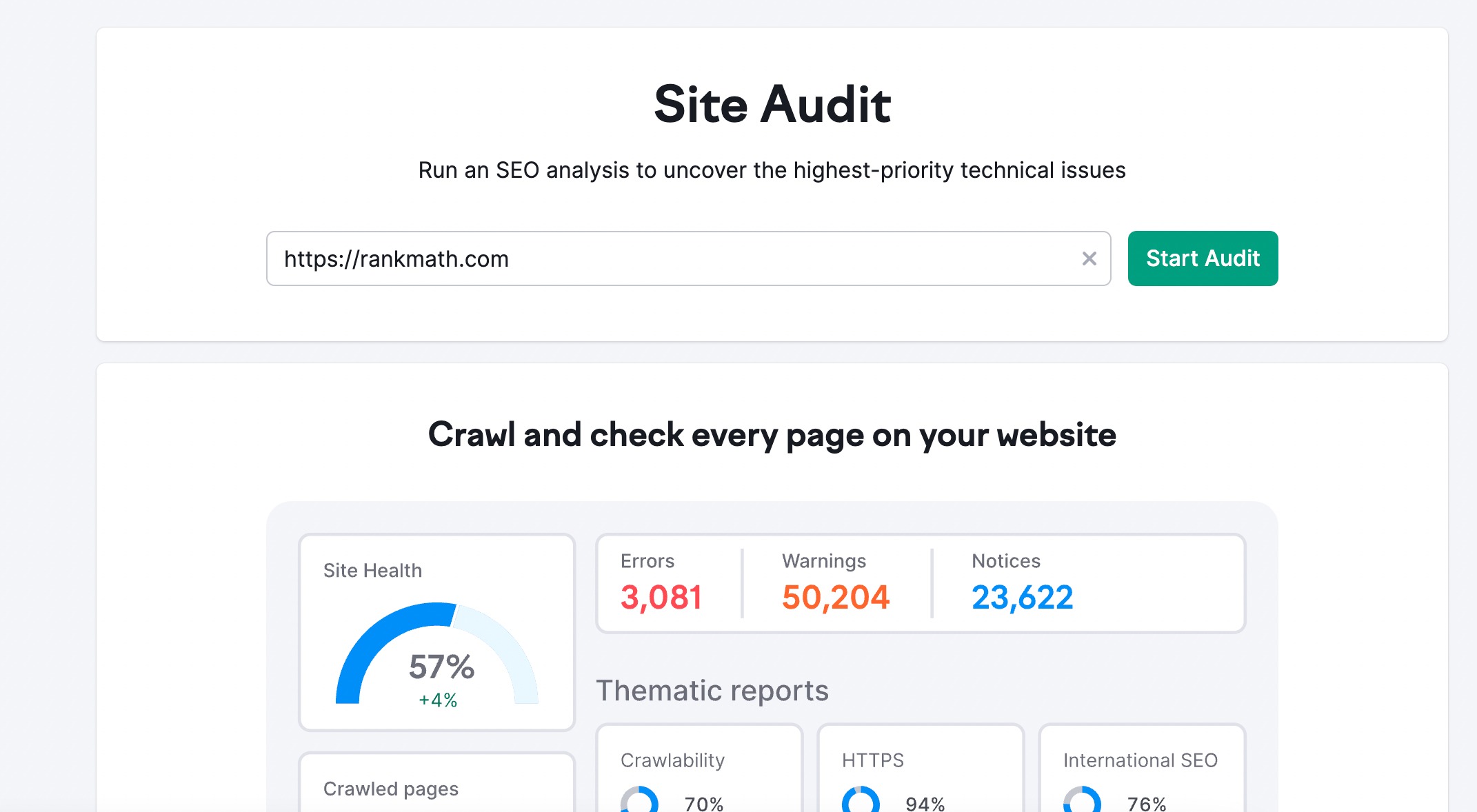Click the +4% health change indicator
Image resolution: width=1477 pixels, height=812 pixels.
[438, 700]
